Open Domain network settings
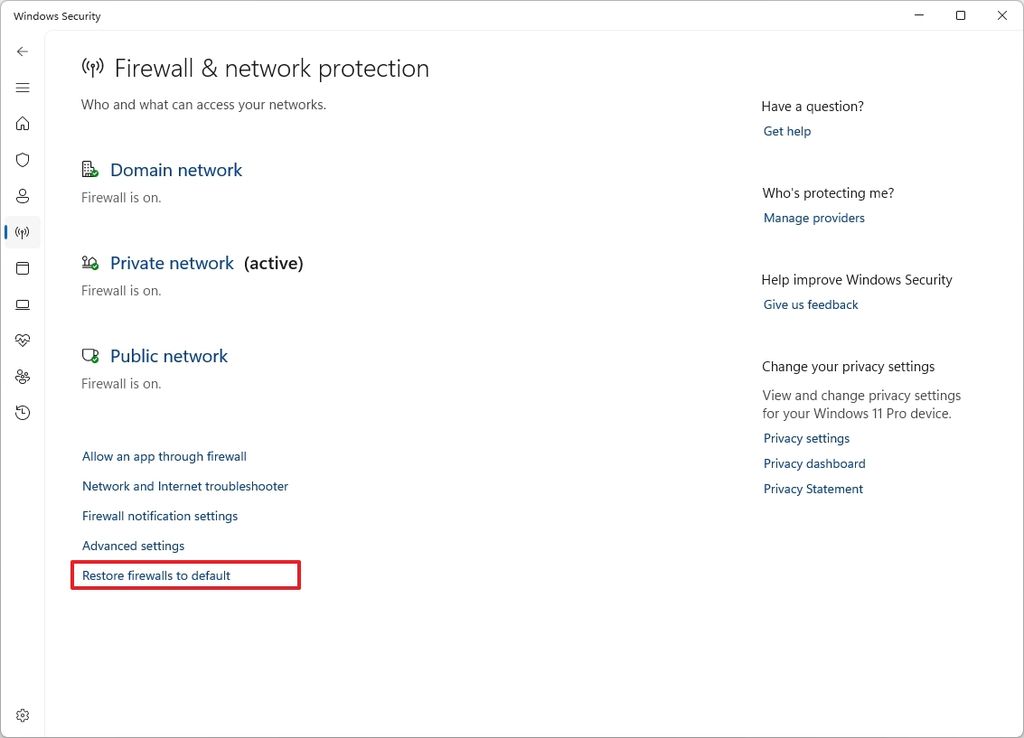 tap(176, 170)
